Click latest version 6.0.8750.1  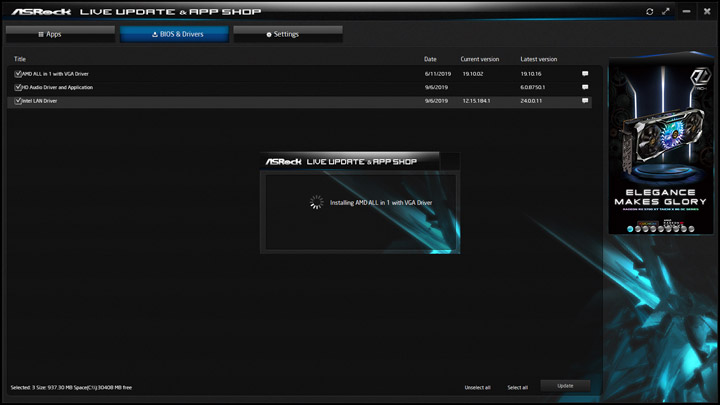[533, 87]
